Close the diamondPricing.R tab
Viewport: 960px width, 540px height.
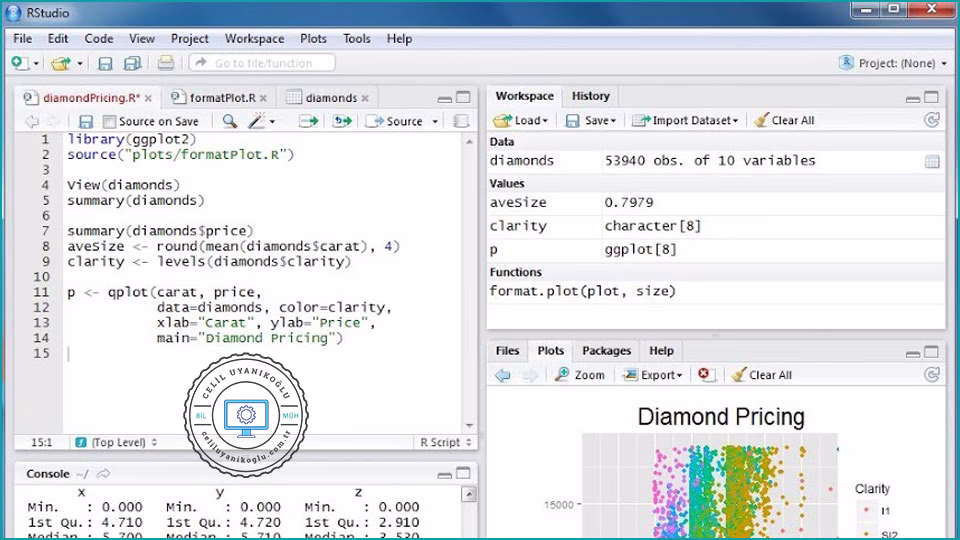pyautogui.click(x=148, y=99)
